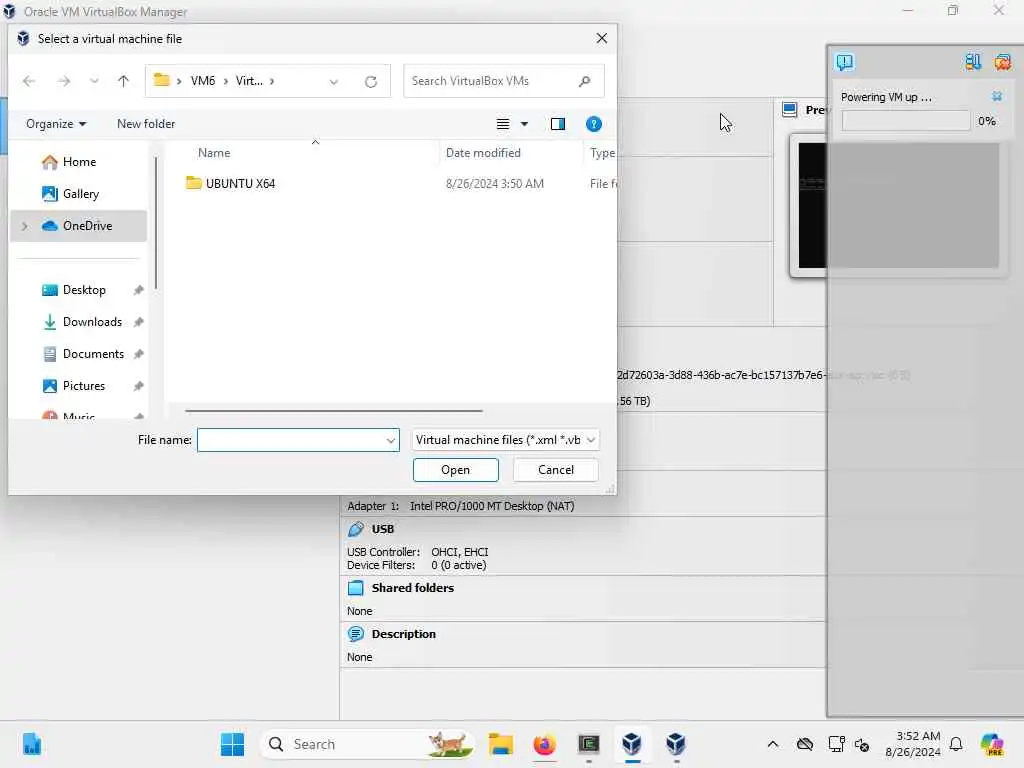
Task: Click the navigation pane vertical scrollbar
Action: 155,223
